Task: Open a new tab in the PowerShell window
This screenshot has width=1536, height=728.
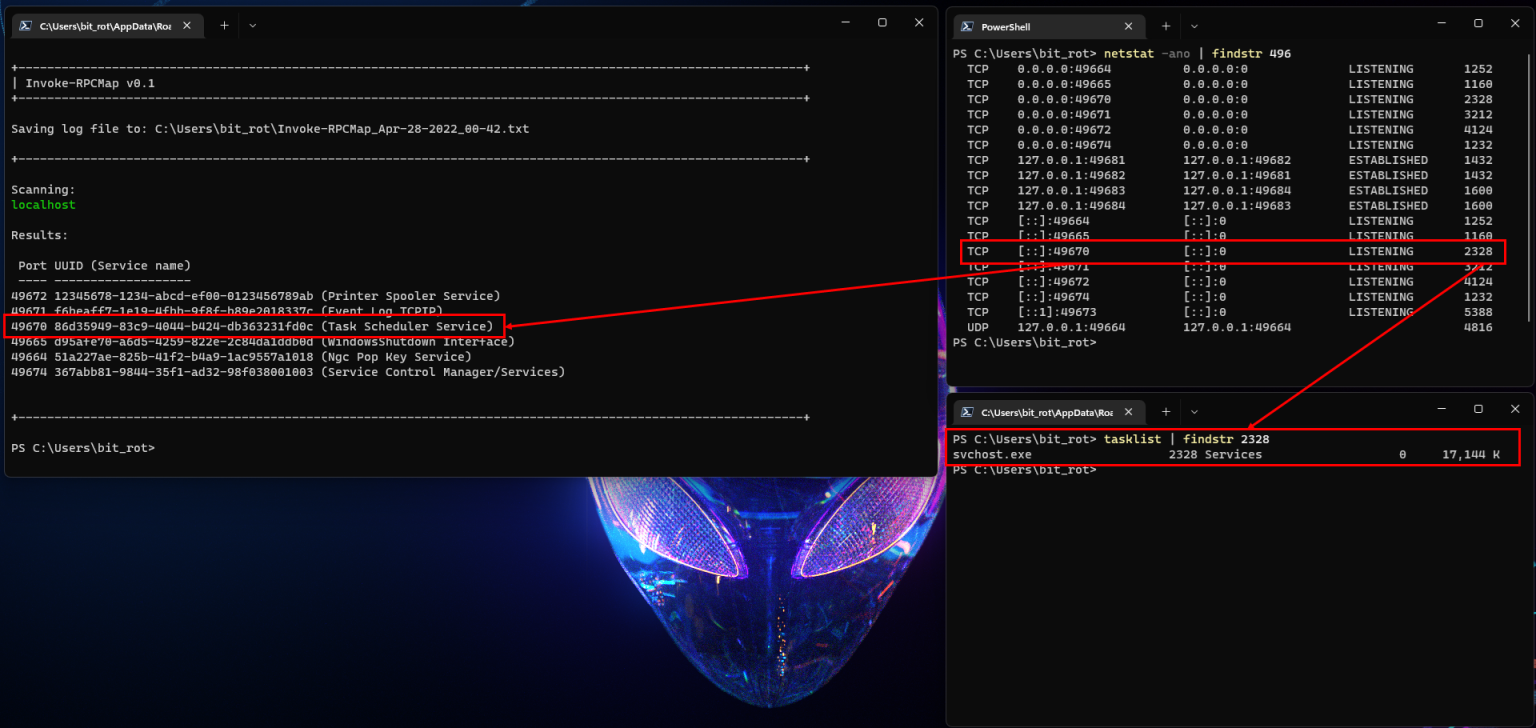Action: coord(1166,26)
